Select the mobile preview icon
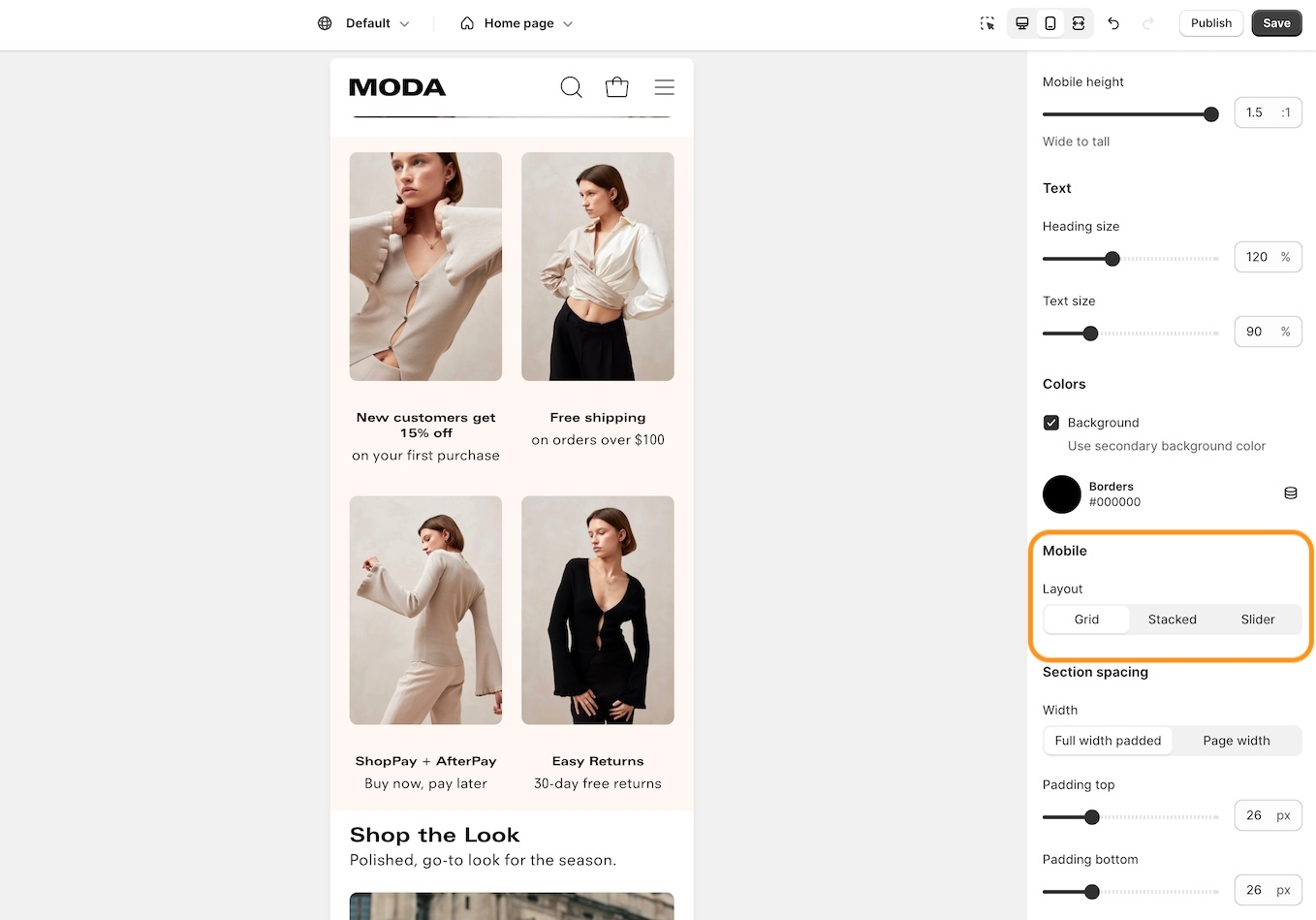Viewport: 1316px width, 920px height. (1050, 23)
